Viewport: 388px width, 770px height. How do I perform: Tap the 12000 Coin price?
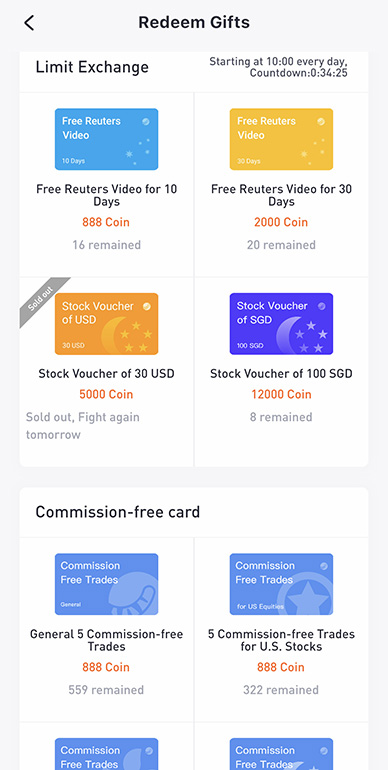pos(281,394)
